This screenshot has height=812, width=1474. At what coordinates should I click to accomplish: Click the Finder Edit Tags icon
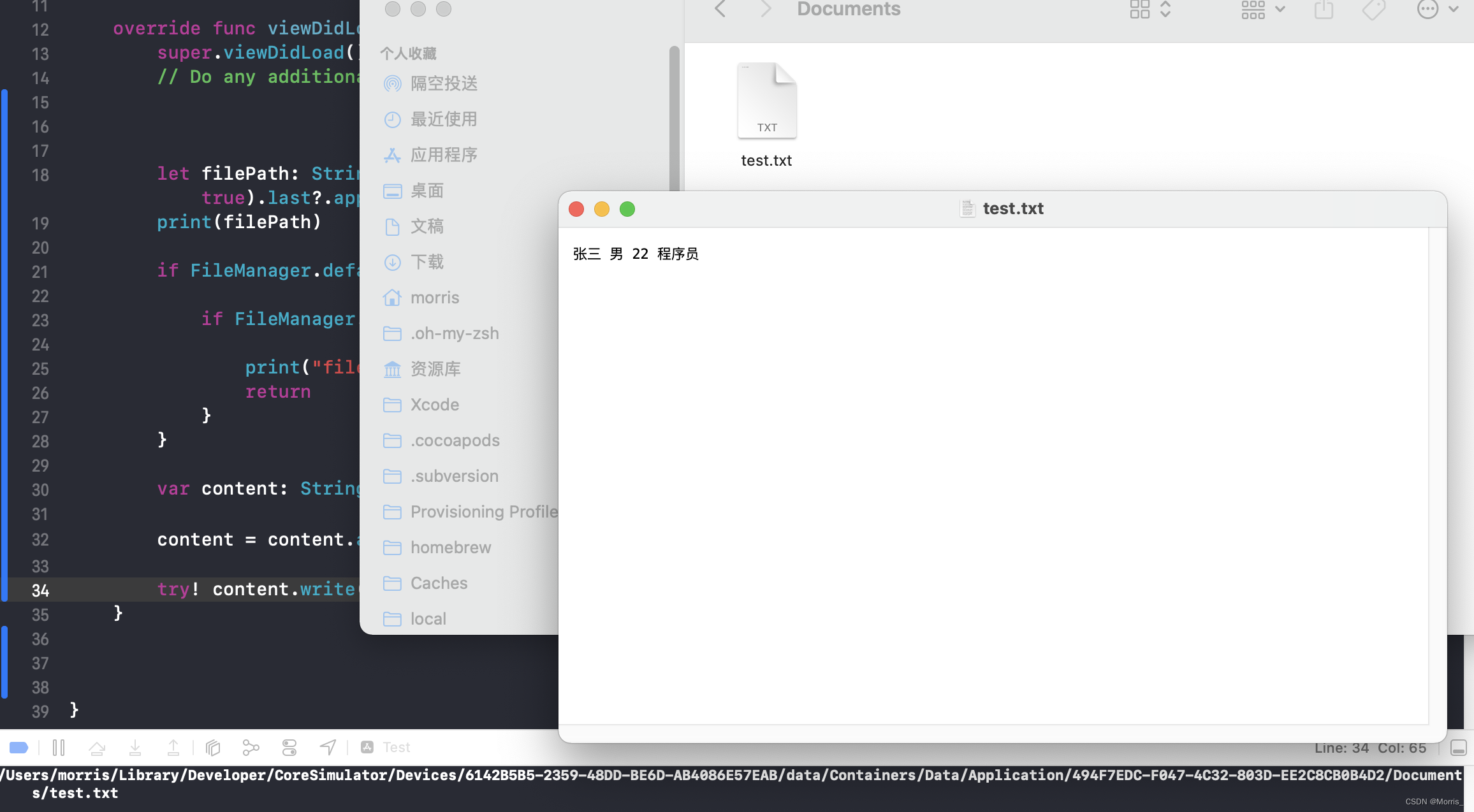click(1373, 10)
